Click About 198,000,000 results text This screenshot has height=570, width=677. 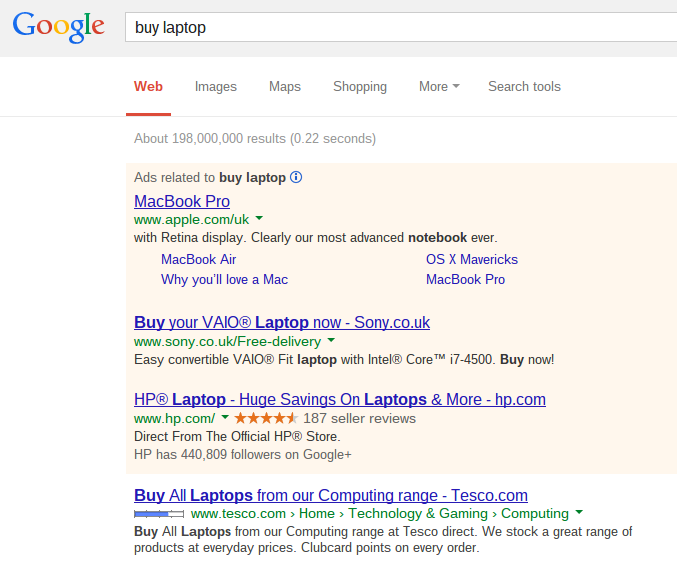point(255,139)
